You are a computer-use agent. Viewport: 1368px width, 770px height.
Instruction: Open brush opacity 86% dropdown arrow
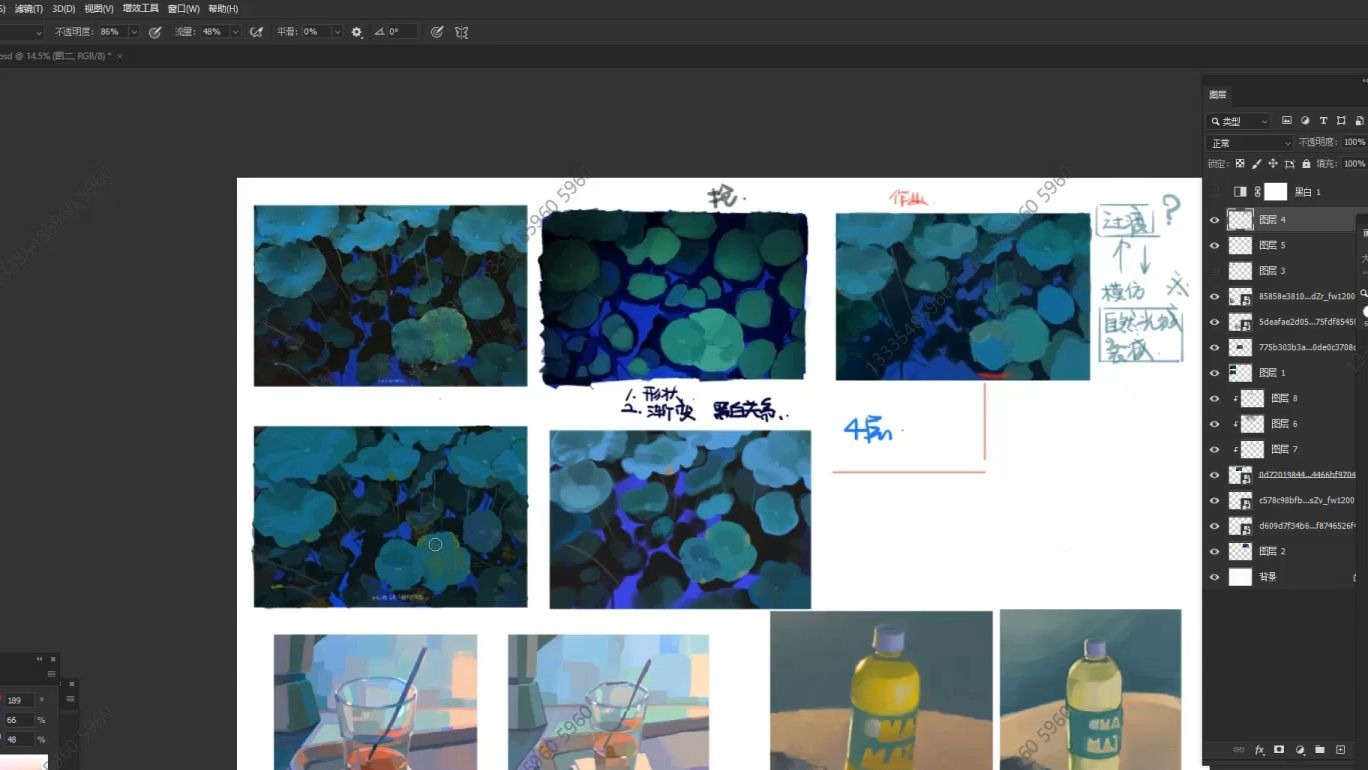pyautogui.click(x=134, y=32)
